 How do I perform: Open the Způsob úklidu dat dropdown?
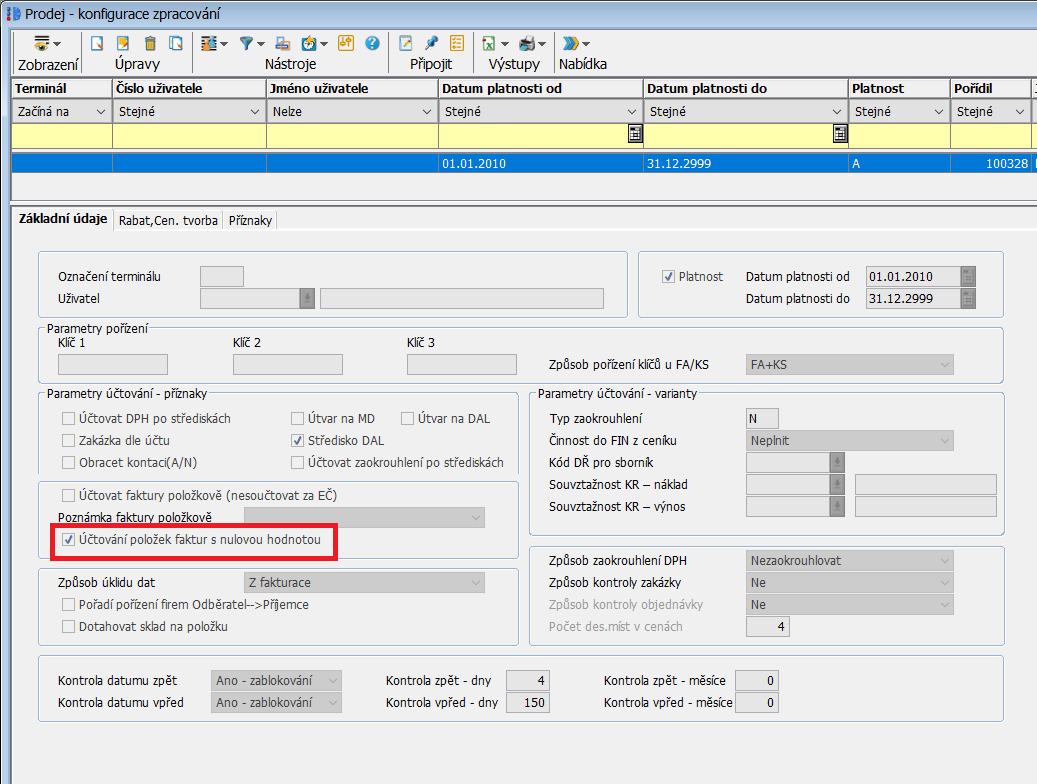coord(364,582)
